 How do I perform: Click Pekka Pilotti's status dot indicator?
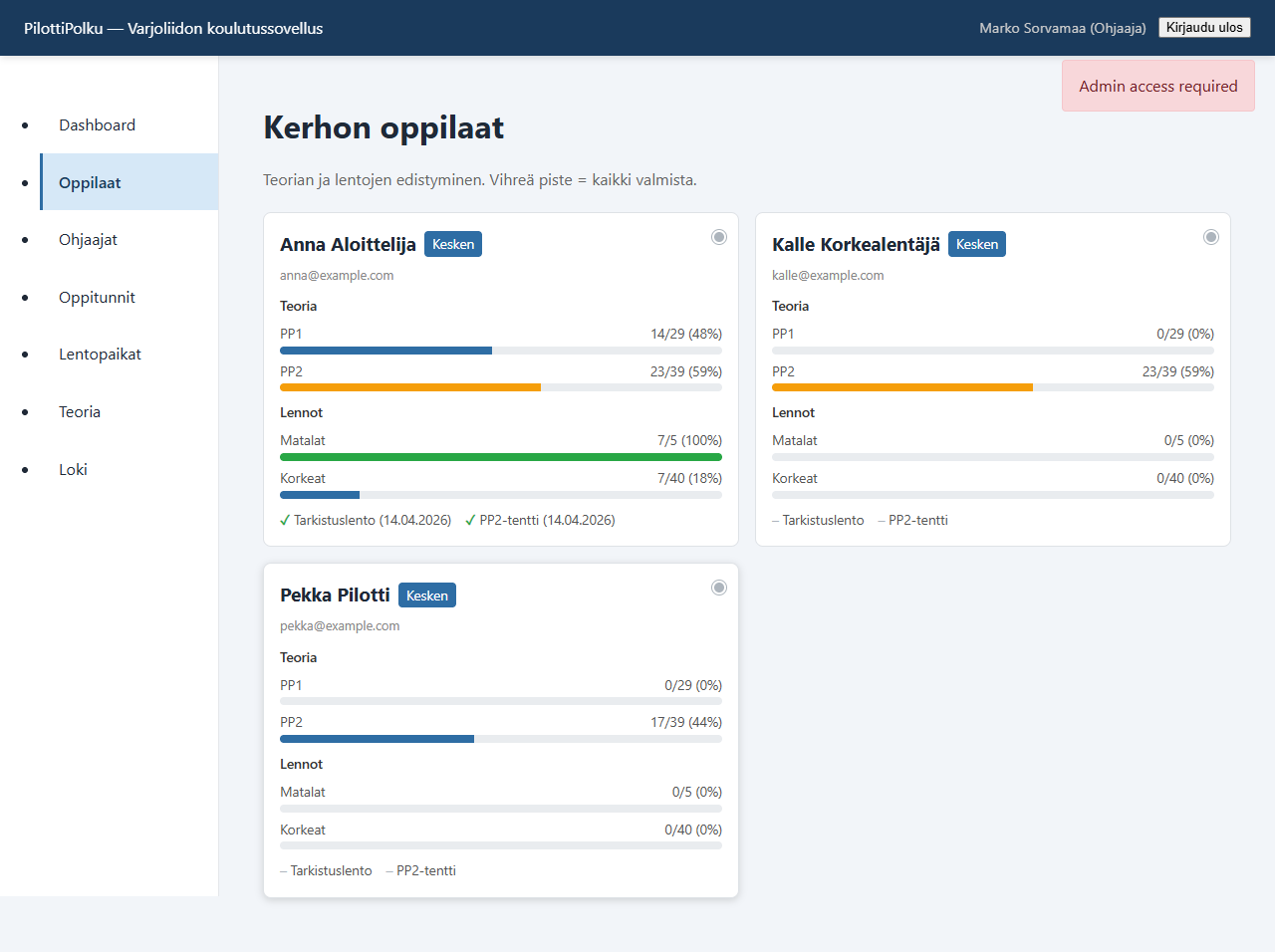(x=719, y=588)
